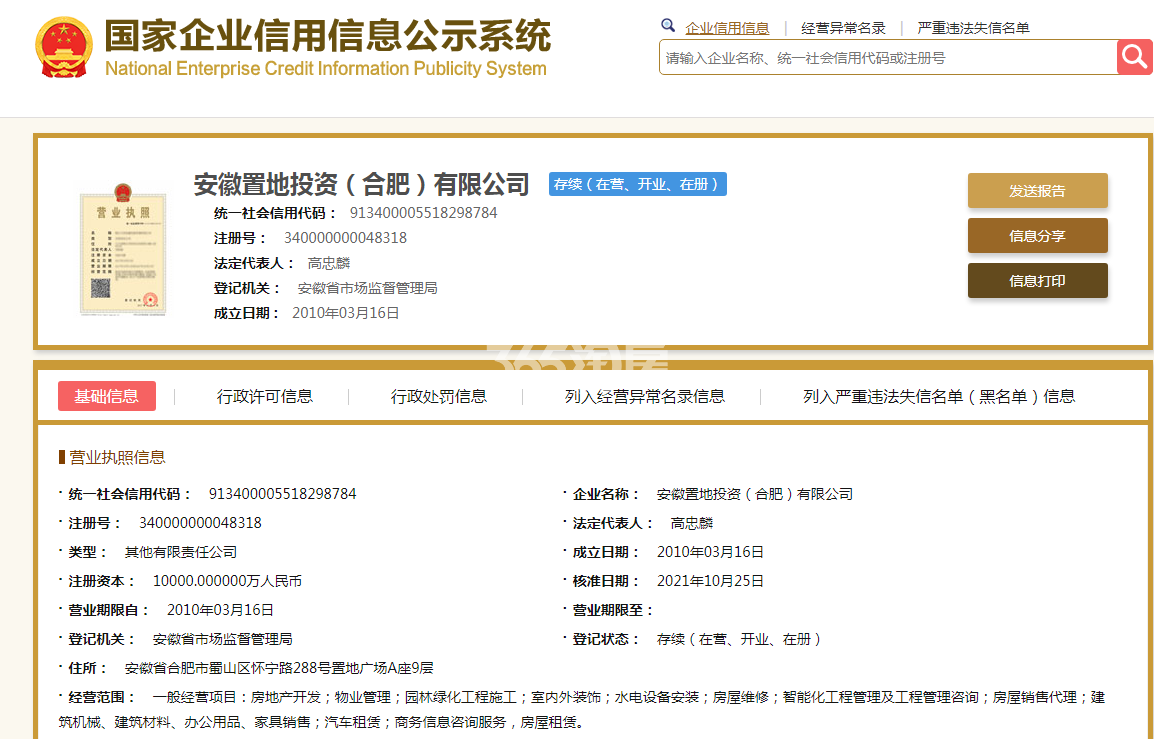Screen dimensions: 1154x739
Task: Click the 信息分享 button
Action: (1037, 236)
